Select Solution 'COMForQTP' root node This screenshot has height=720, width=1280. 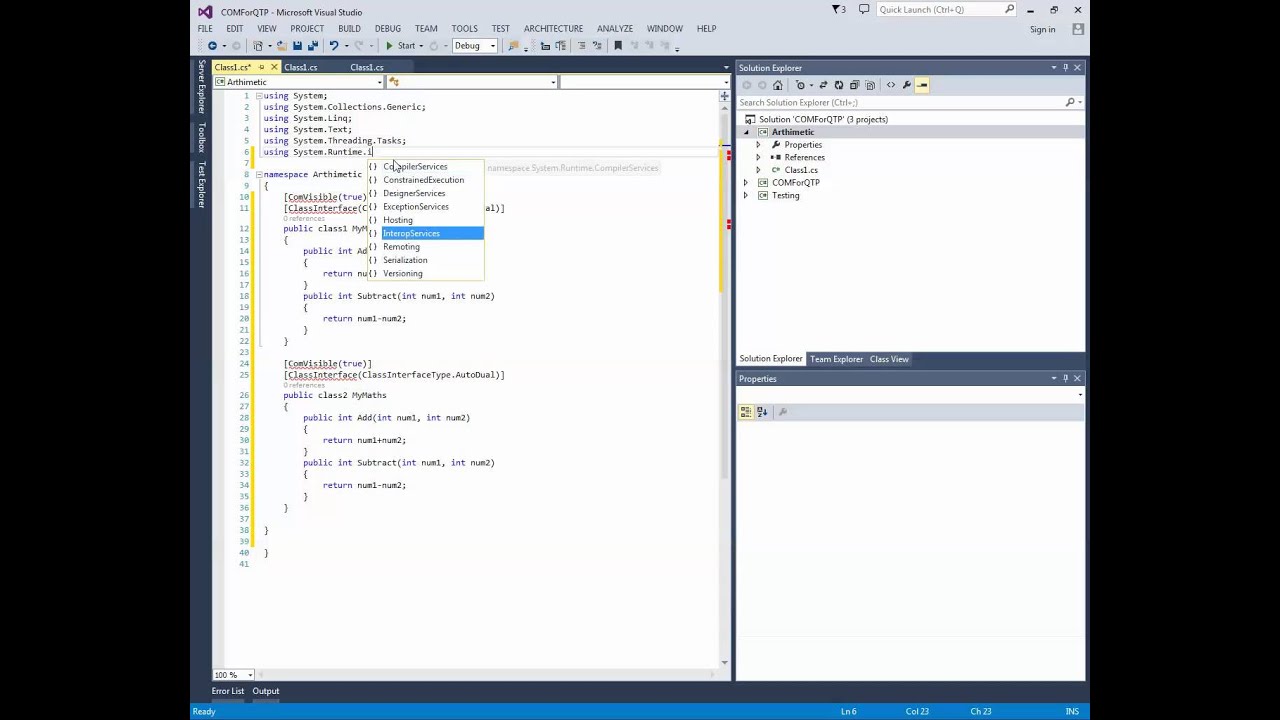(823, 119)
